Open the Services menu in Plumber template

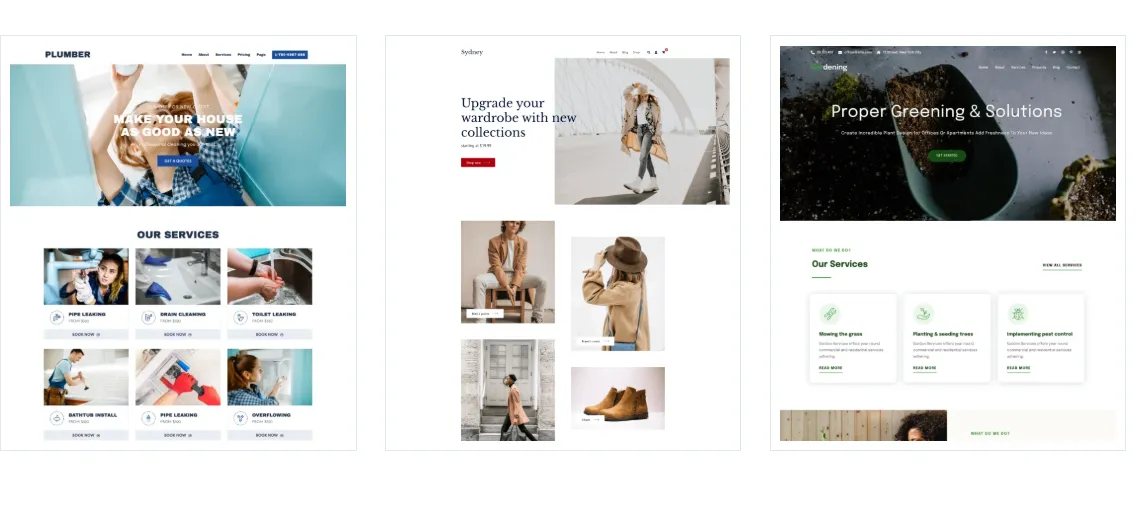point(223,55)
